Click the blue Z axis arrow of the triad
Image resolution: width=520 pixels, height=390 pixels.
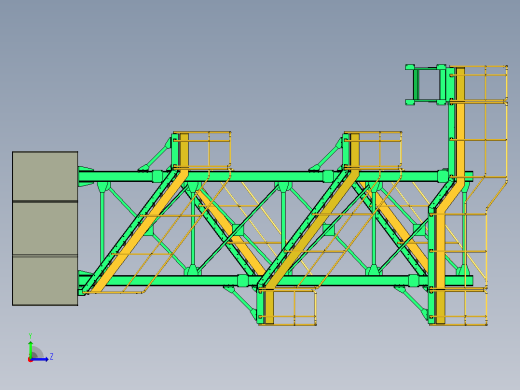[x=40, y=359]
